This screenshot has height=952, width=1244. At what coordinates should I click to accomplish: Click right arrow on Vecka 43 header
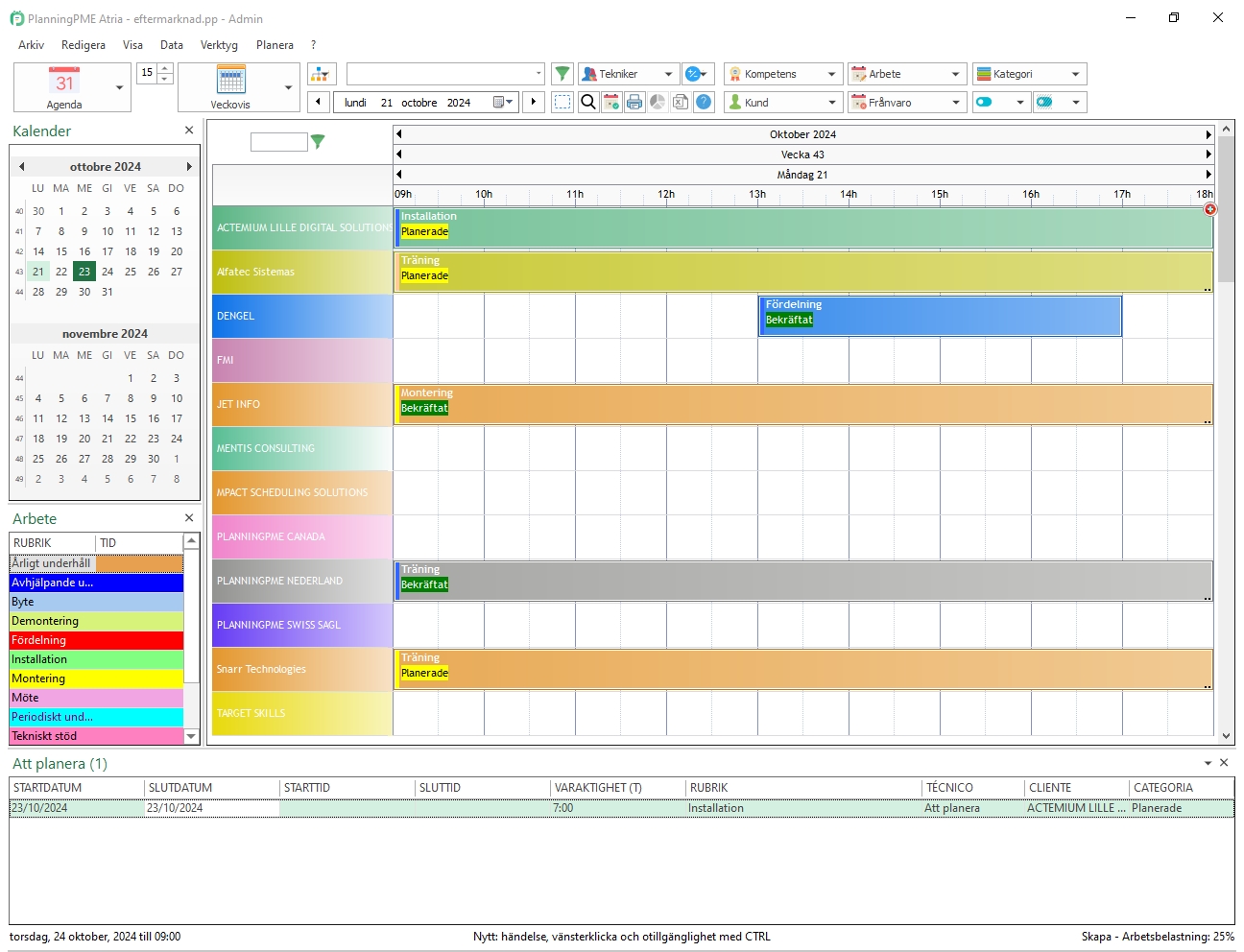pyautogui.click(x=1208, y=155)
